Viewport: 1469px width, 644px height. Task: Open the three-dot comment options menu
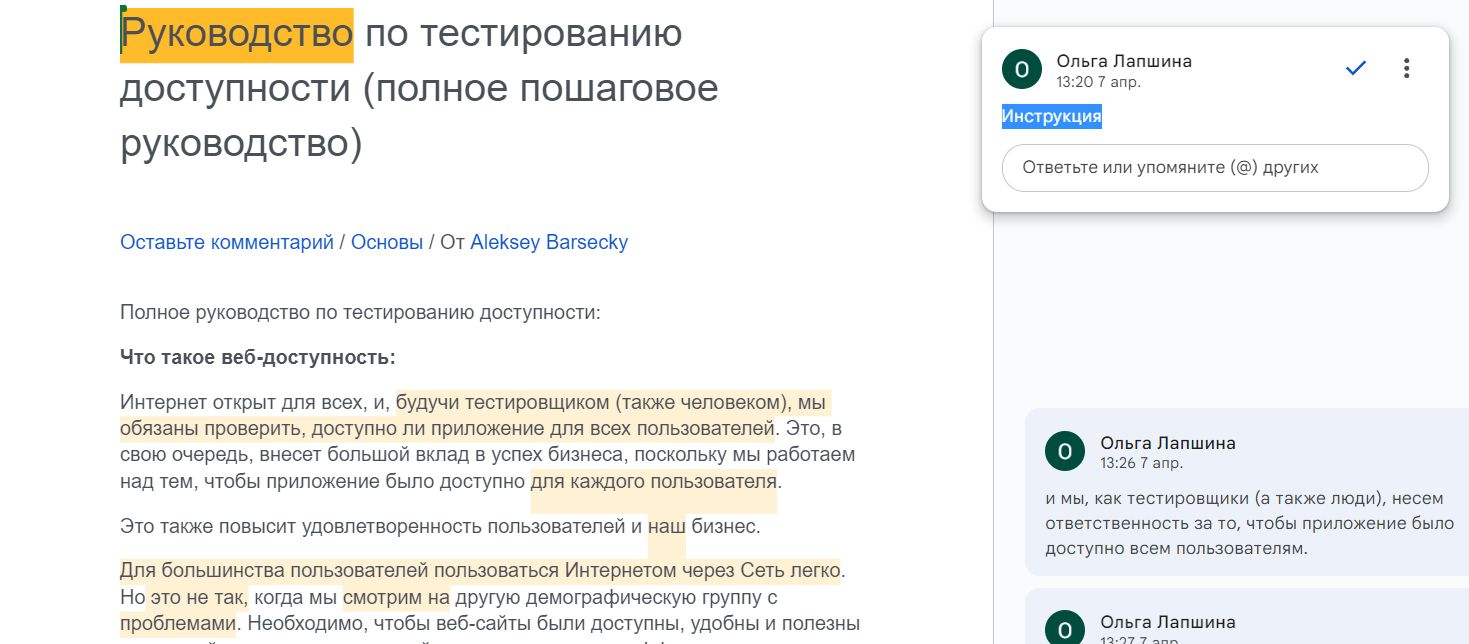(1406, 68)
